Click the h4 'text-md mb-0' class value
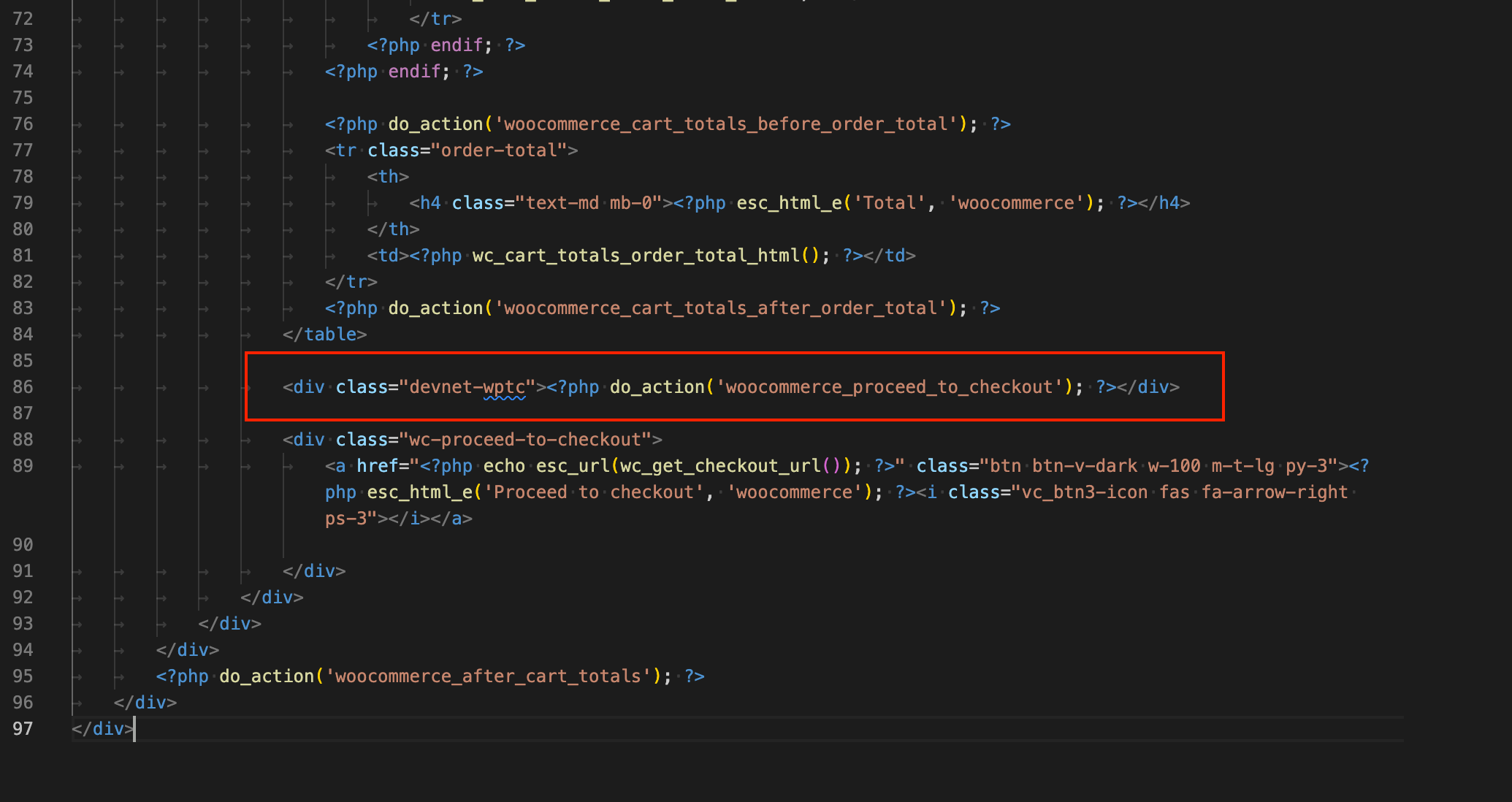The image size is (1512, 802). 593,203
